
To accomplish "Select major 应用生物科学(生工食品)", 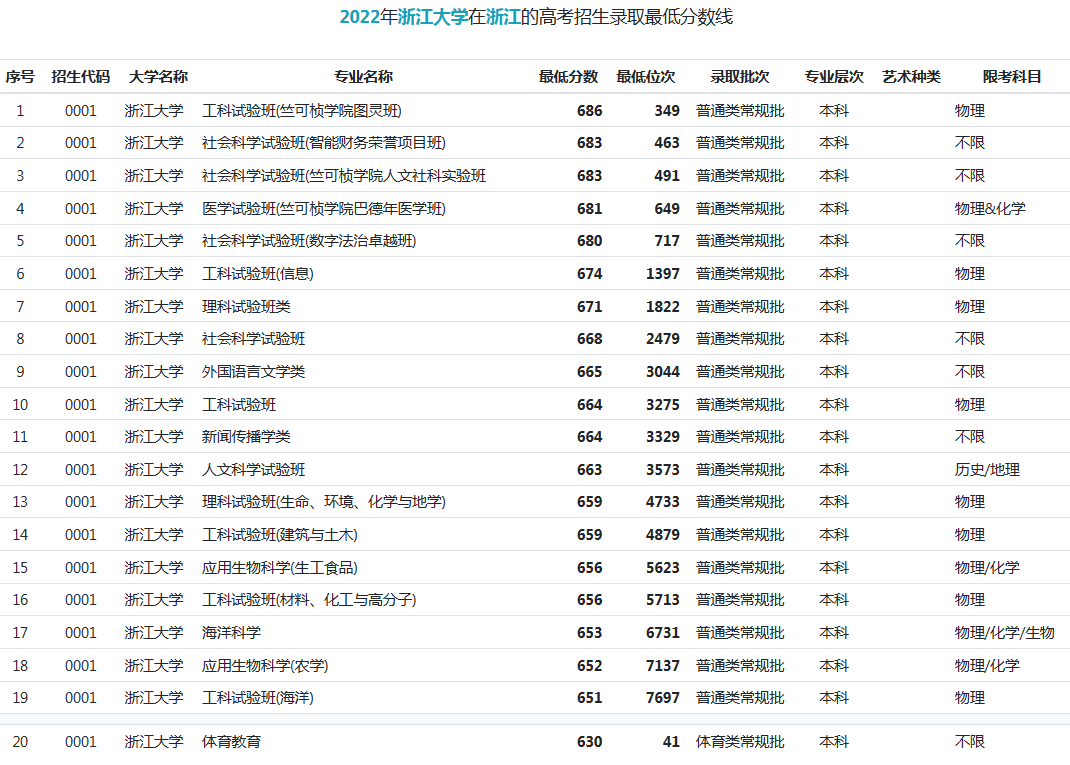I will pos(280,568).
